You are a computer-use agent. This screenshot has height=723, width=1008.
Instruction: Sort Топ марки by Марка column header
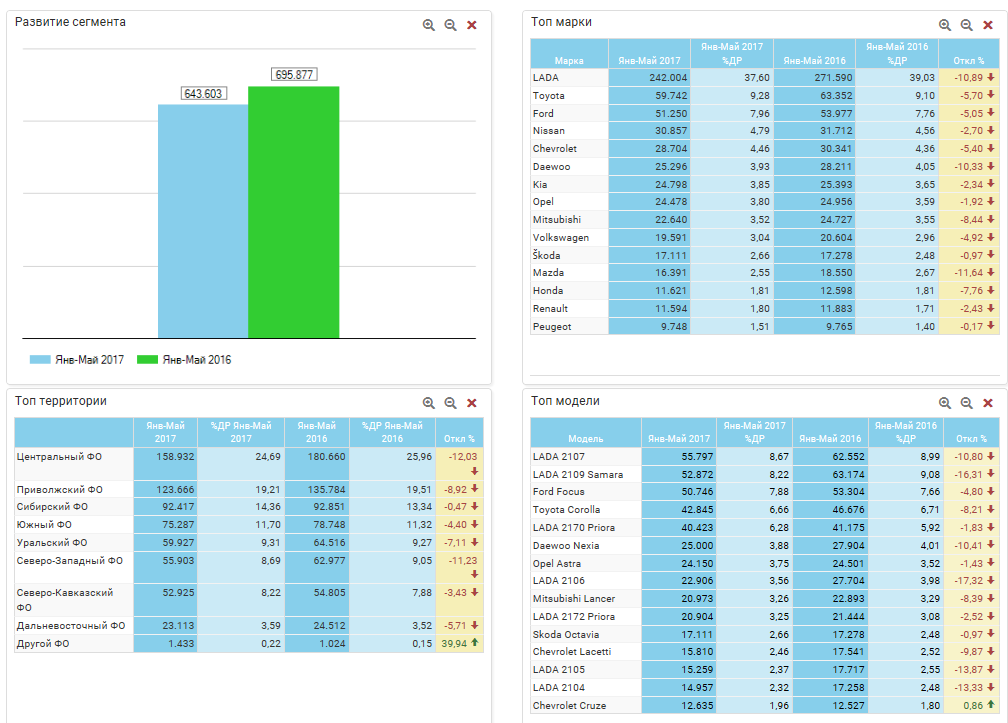(569, 60)
